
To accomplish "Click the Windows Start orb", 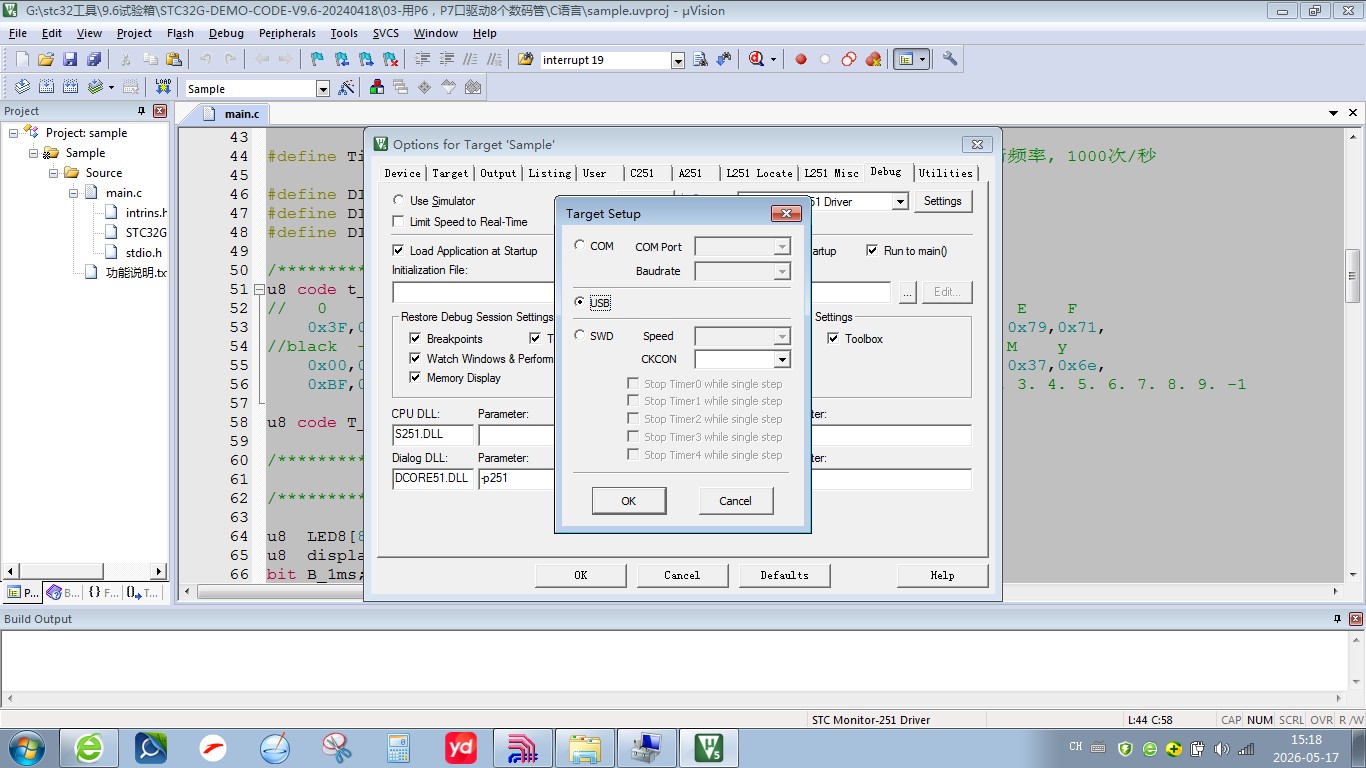I will point(26,747).
